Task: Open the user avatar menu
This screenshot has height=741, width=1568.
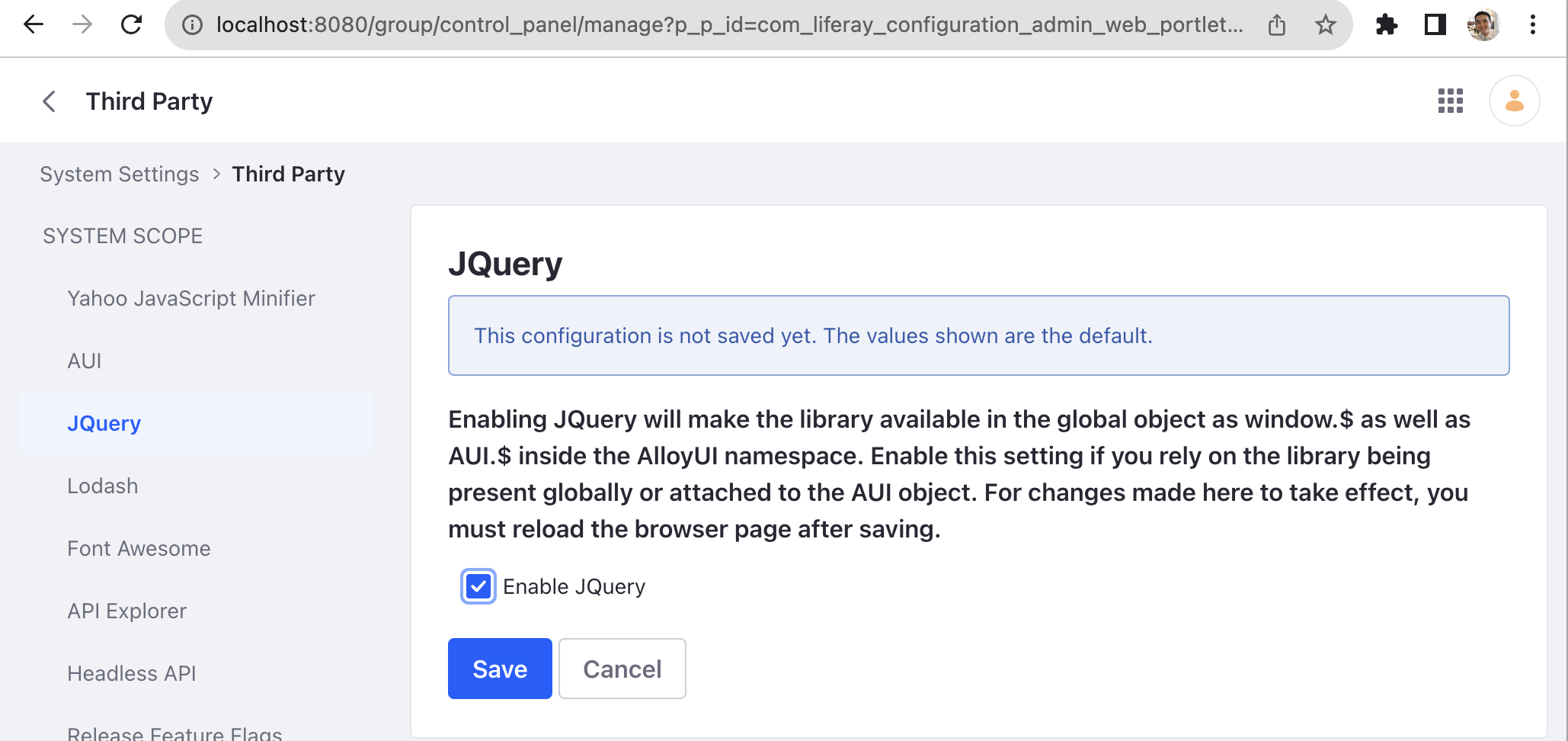Action: pos(1514,101)
